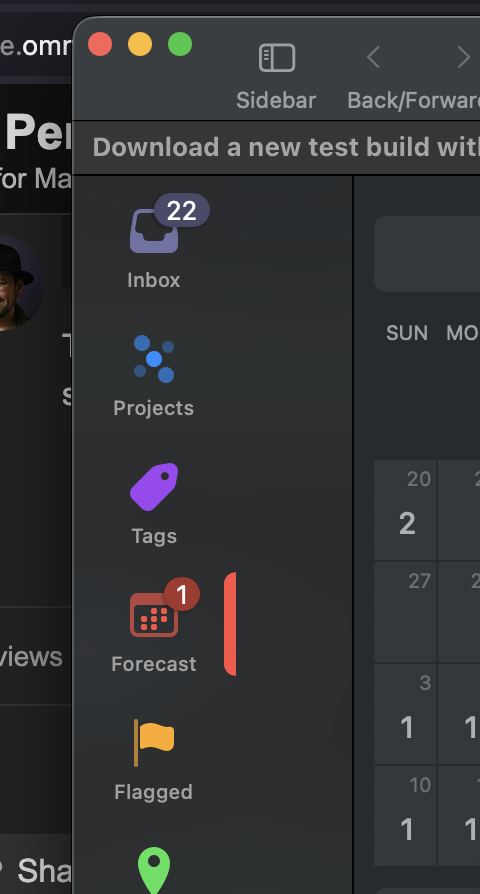
Task: Select day 27 in Forecast calendar
Action: pos(405,612)
